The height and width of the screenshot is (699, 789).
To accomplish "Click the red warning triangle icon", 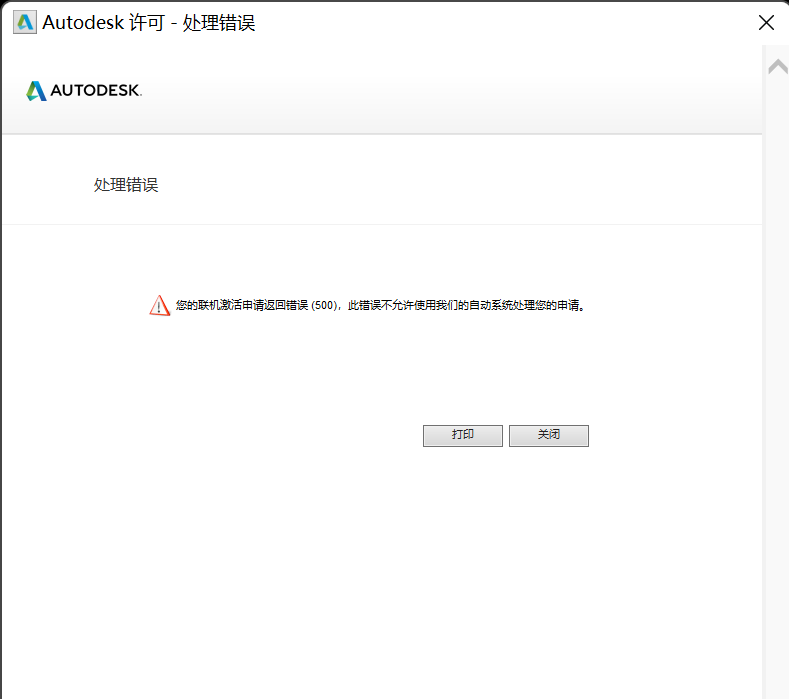I will point(160,305).
